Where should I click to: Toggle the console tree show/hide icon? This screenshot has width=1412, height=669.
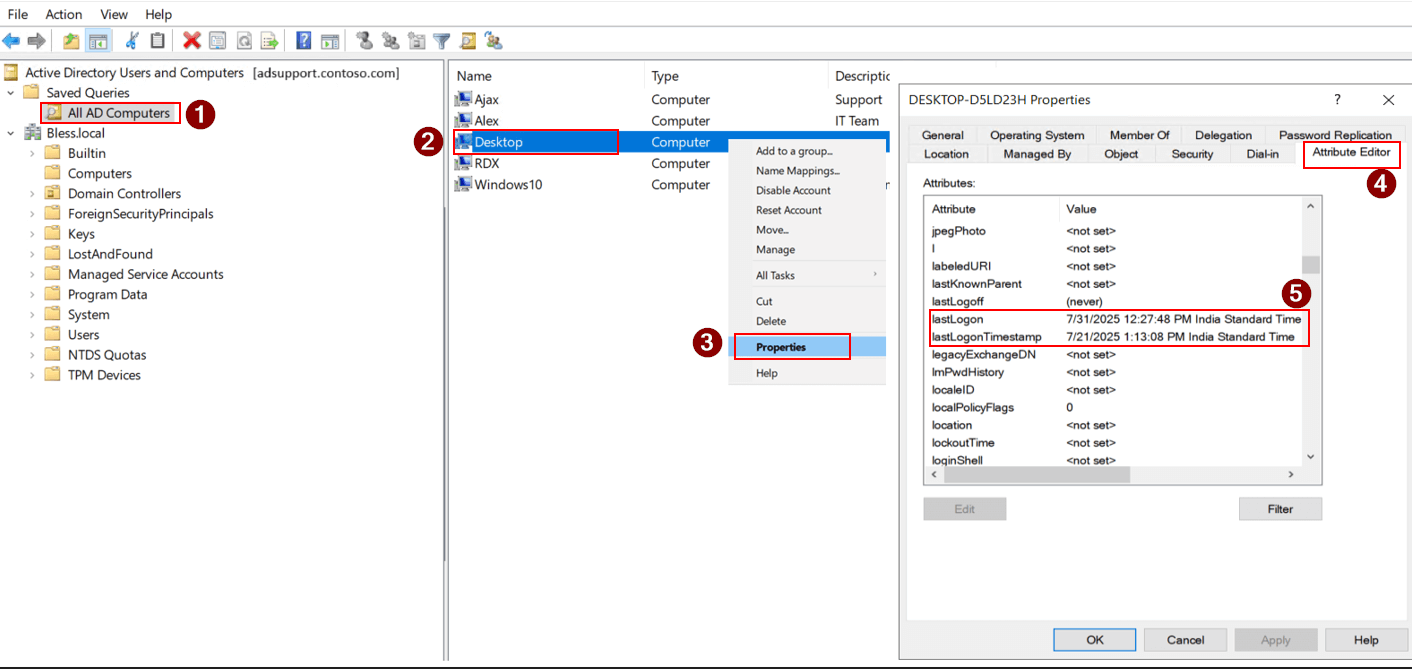pos(97,40)
